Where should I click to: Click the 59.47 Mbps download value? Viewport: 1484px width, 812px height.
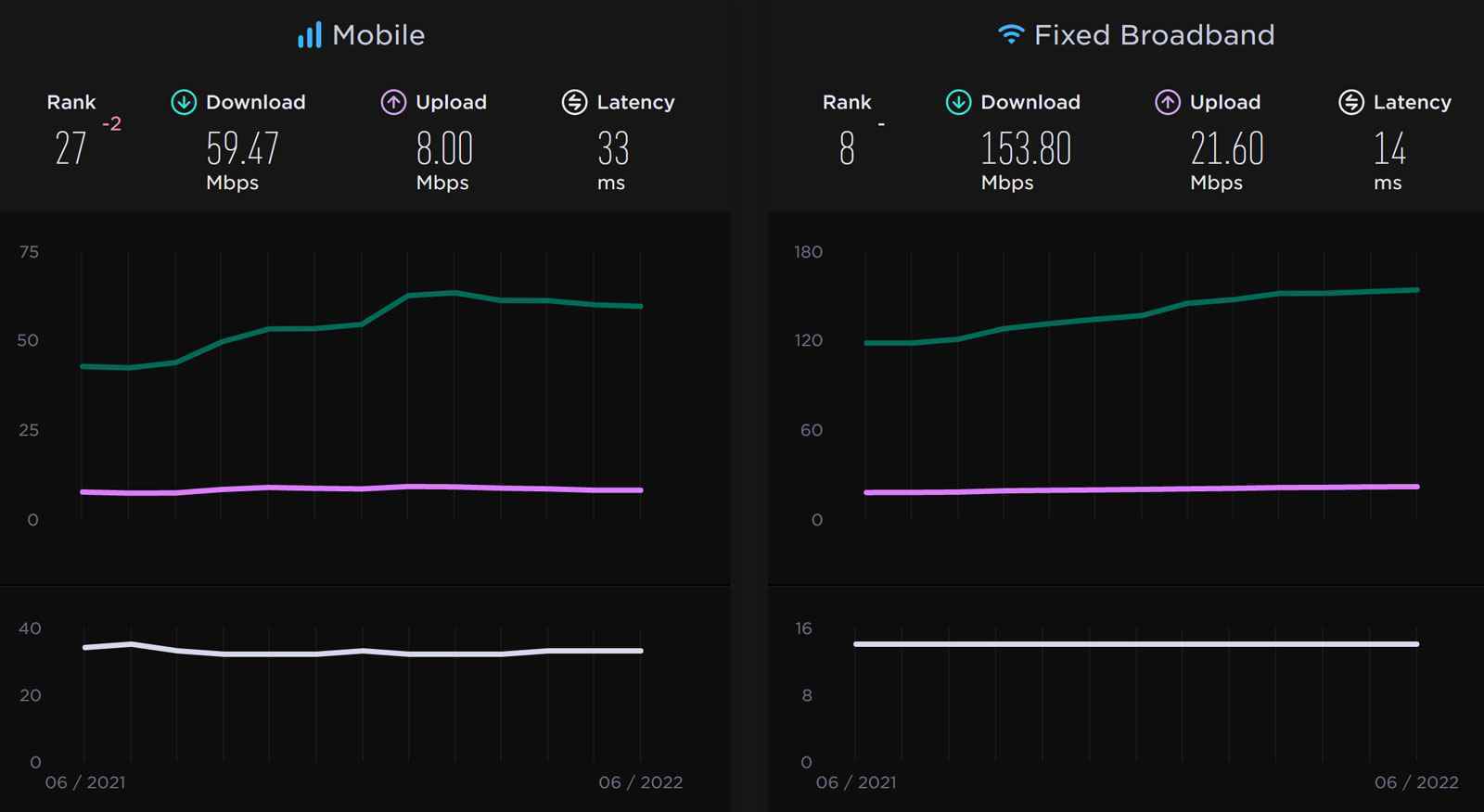coord(242,148)
